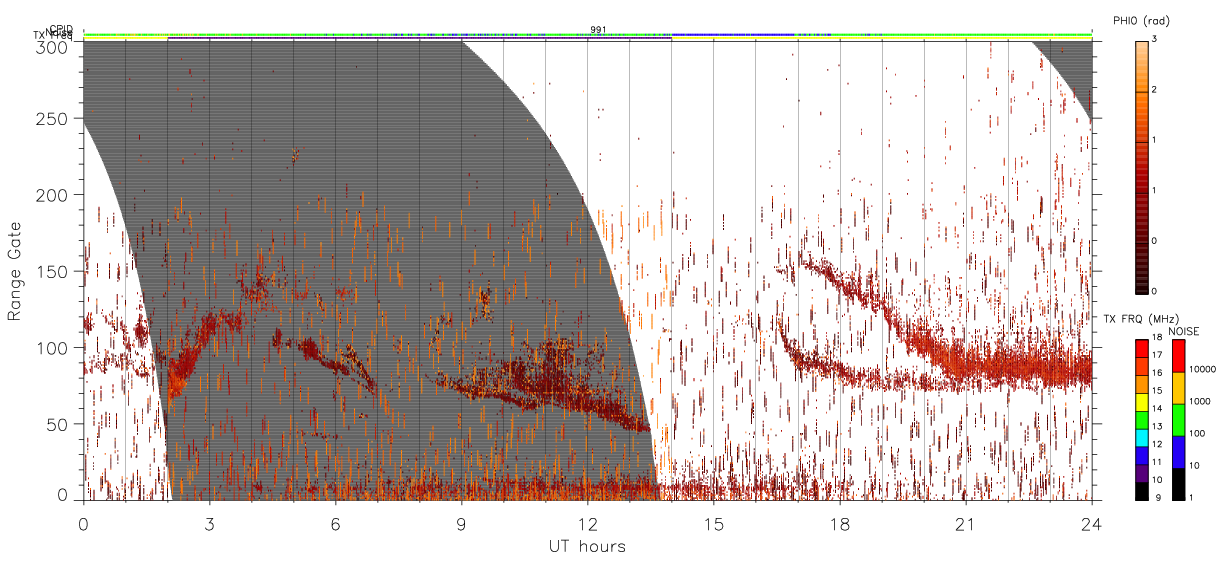Click the red NOISE legend swatch

click(1179, 355)
